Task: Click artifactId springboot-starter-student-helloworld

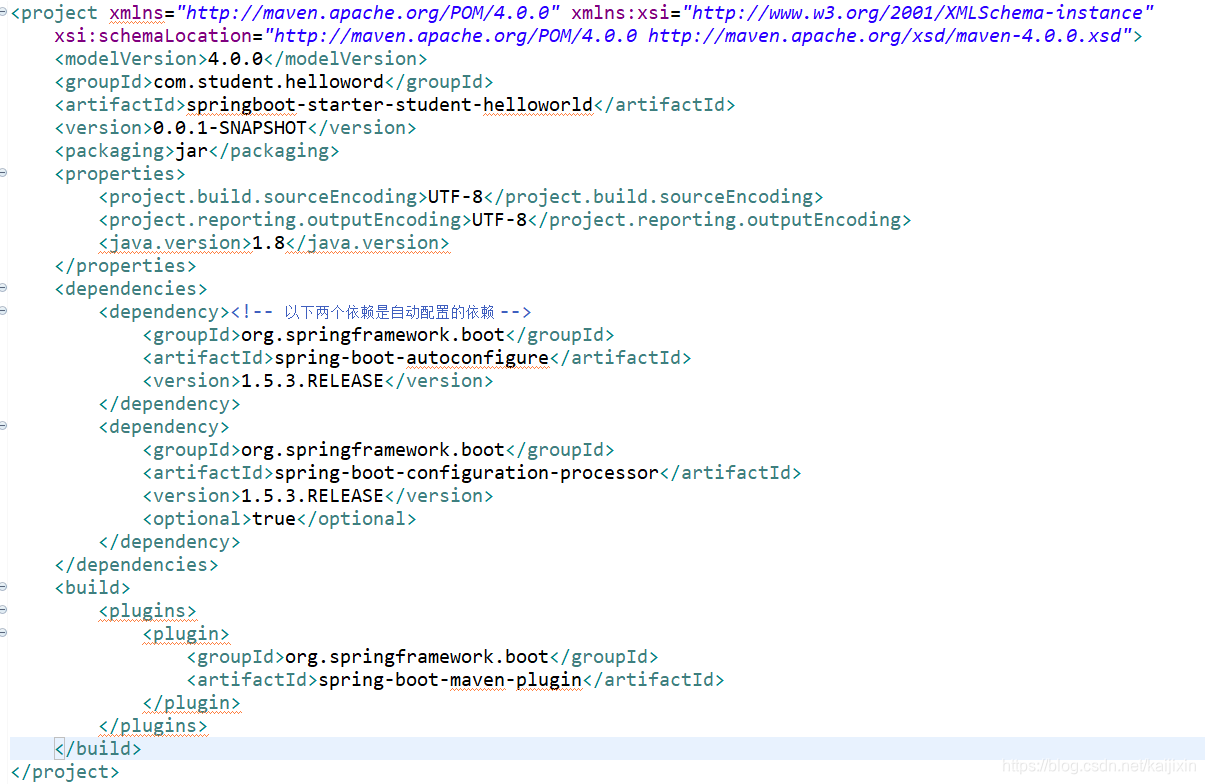Action: pos(389,105)
